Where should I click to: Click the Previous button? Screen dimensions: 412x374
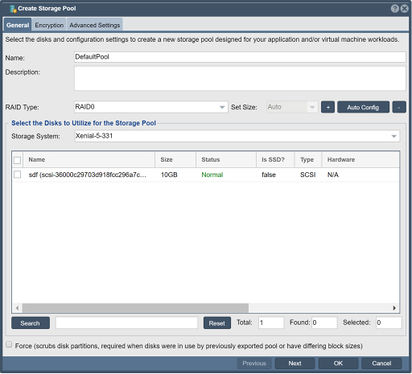point(254,363)
